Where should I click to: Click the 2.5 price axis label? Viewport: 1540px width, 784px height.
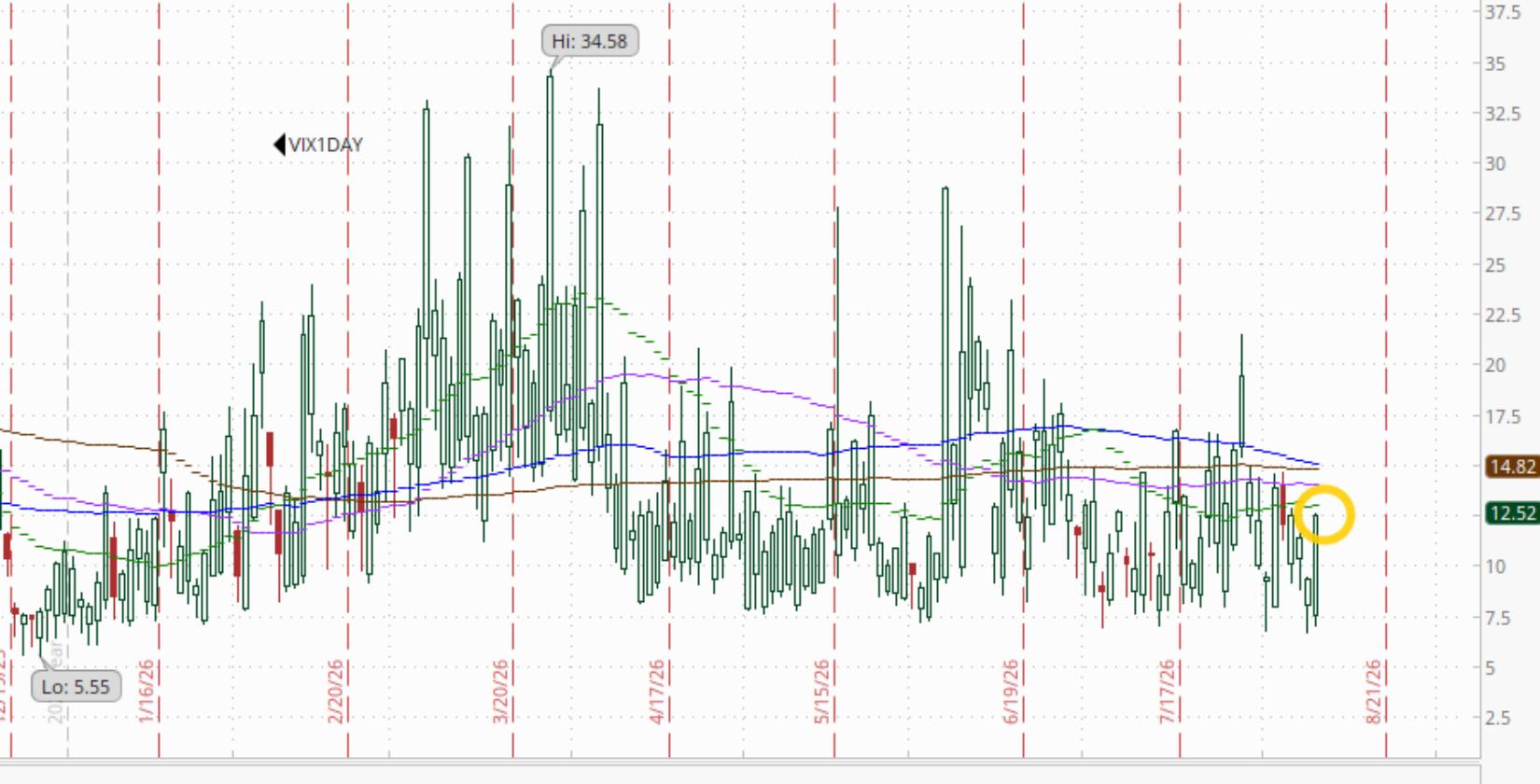(x=1500, y=718)
